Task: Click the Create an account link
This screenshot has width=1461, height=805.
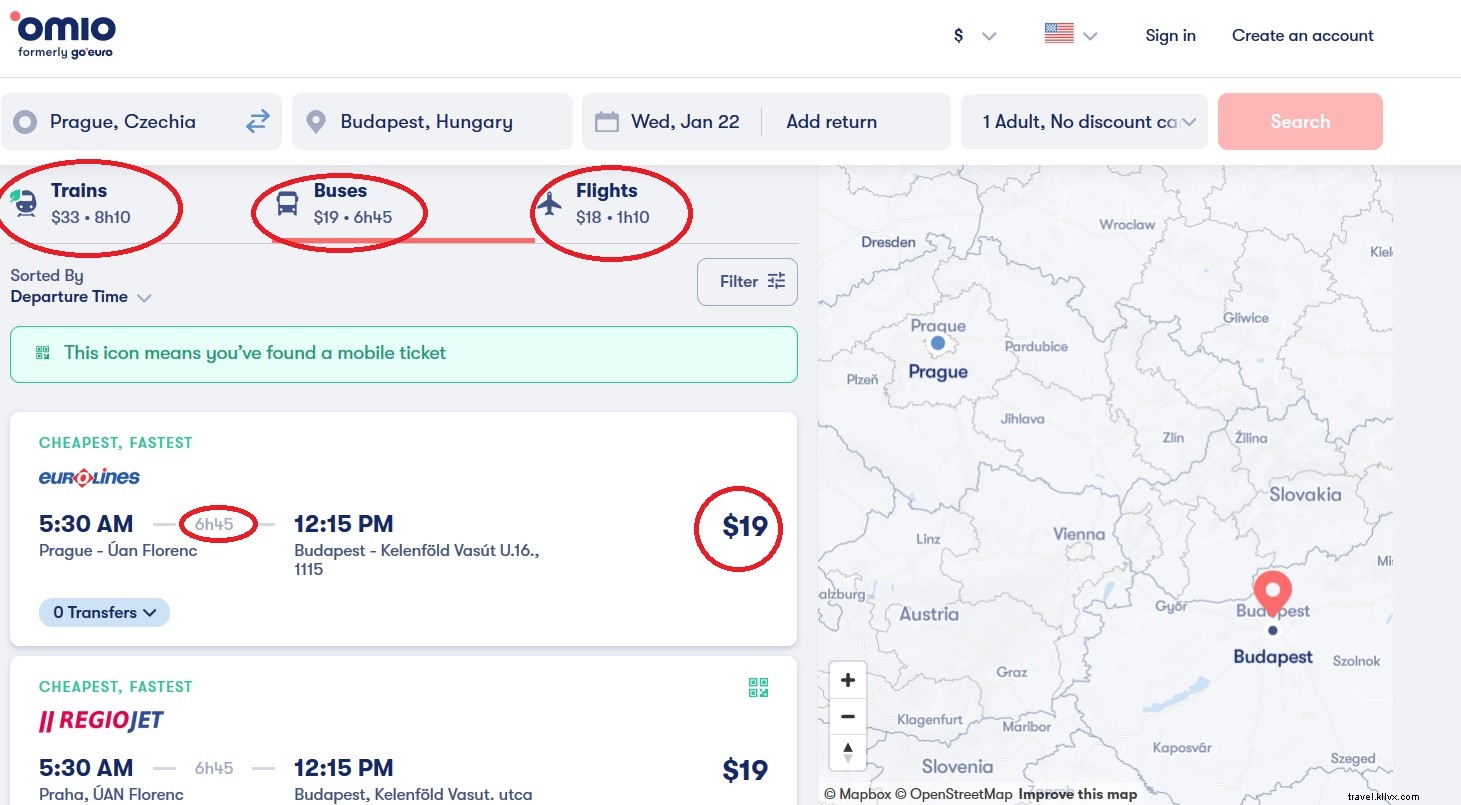Action: coord(1301,35)
